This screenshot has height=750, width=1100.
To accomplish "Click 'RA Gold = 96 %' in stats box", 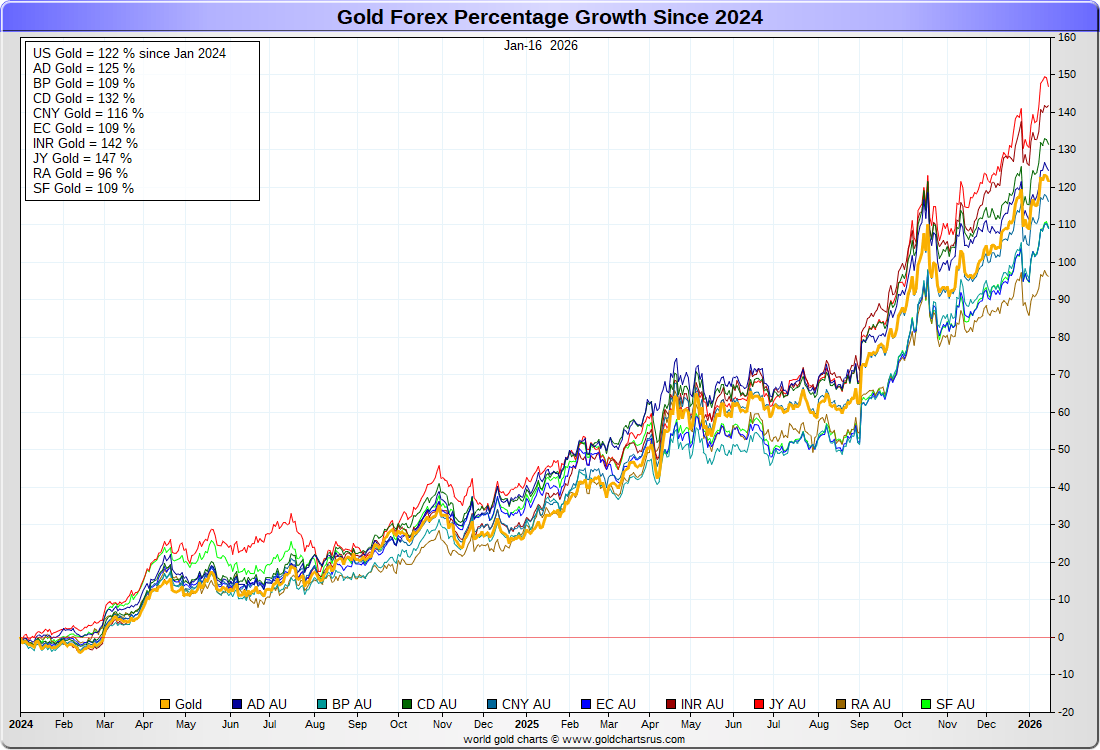I will point(81,173).
